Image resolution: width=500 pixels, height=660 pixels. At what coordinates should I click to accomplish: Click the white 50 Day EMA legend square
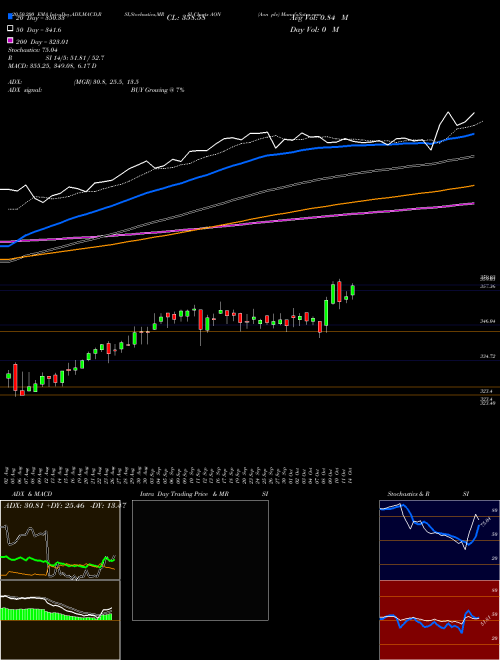11,28
